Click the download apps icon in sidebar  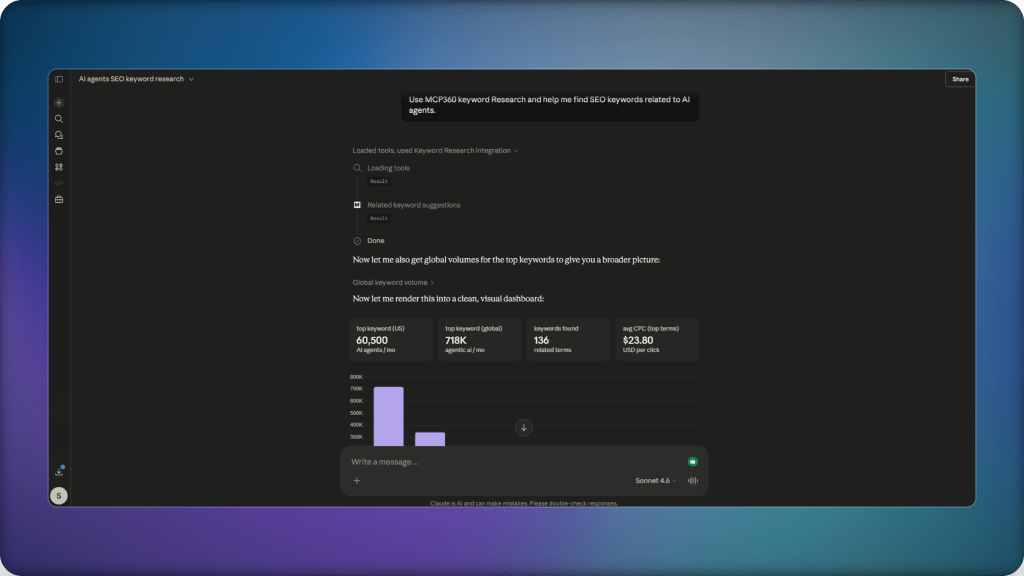pyautogui.click(x=59, y=471)
